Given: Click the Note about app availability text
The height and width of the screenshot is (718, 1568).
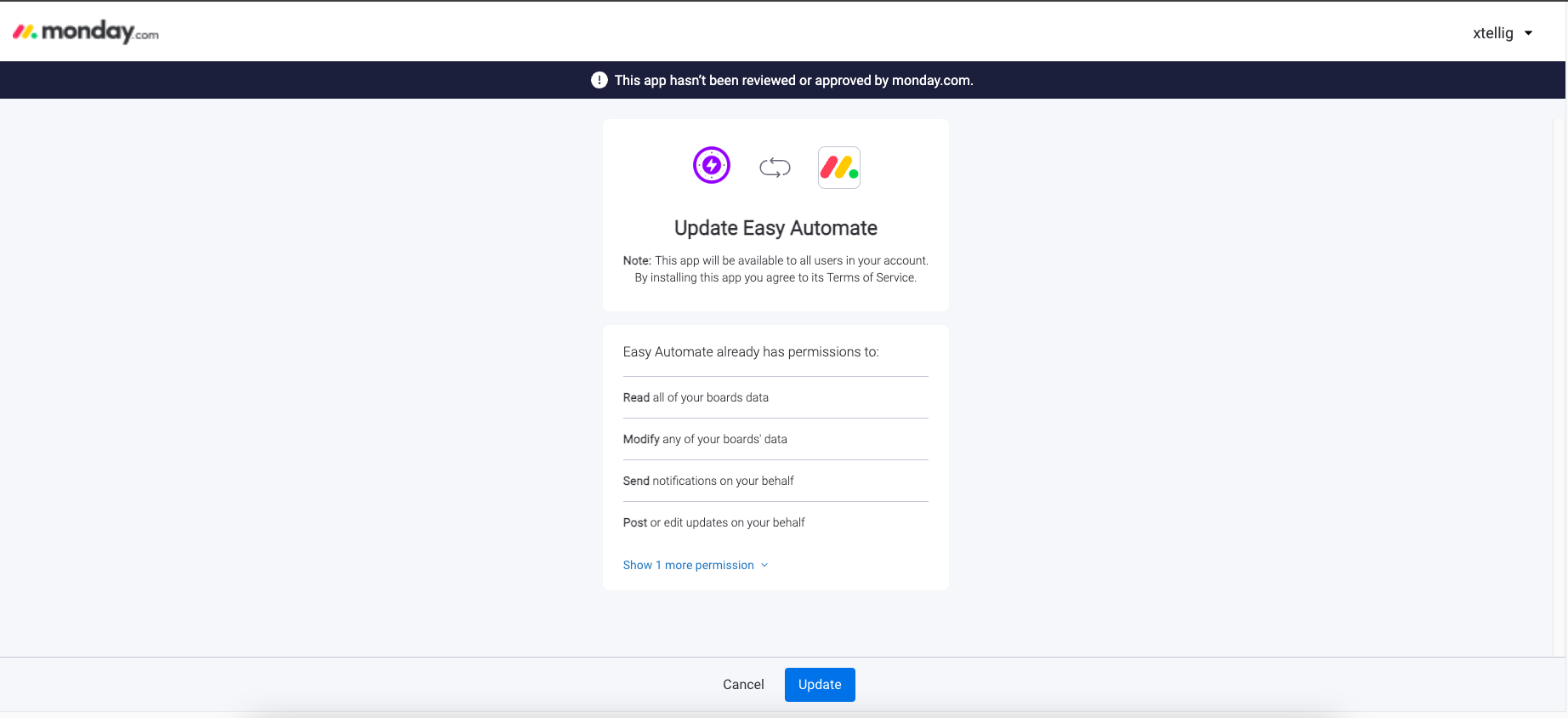Looking at the screenshot, I should click(x=775, y=260).
